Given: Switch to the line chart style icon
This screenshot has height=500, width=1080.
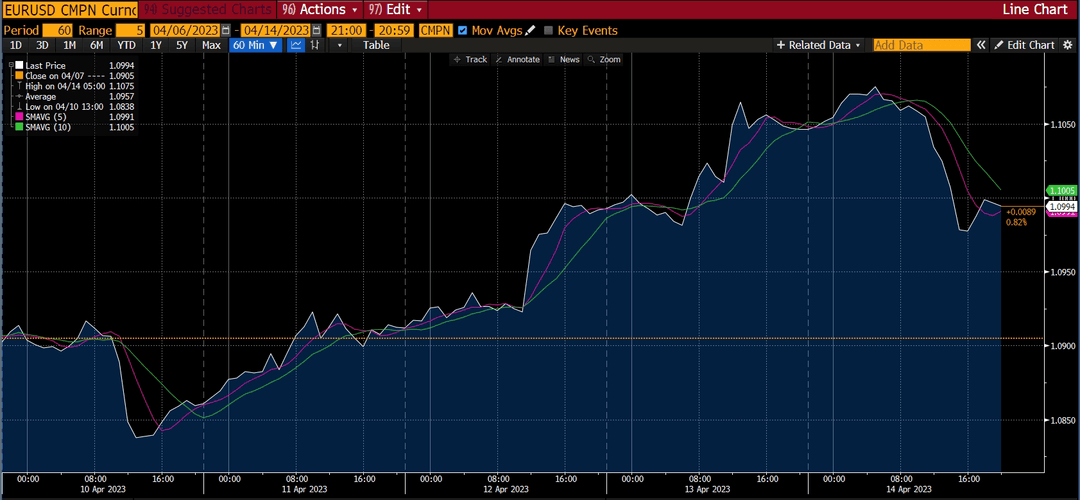Looking at the screenshot, I should pos(296,45).
